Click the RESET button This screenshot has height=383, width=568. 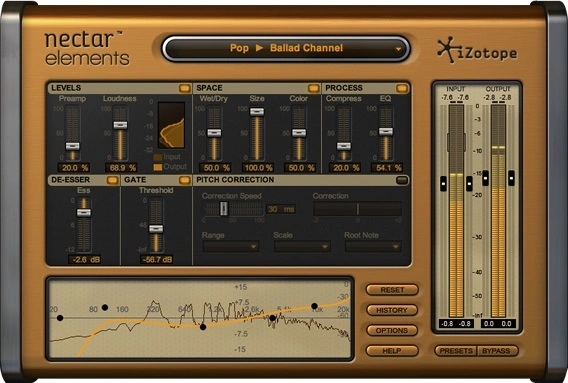392,290
